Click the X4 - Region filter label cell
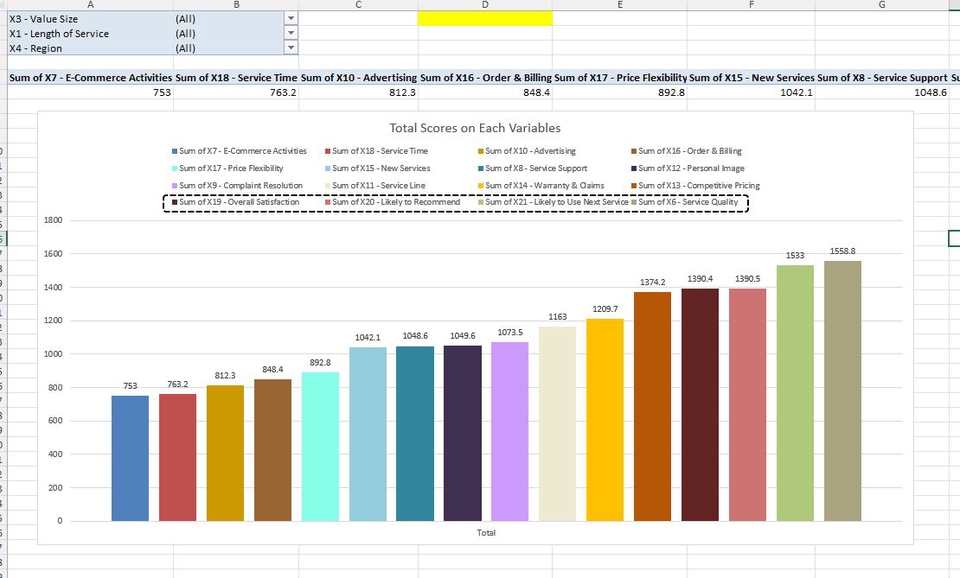The height and width of the screenshot is (578, 960). 91,48
